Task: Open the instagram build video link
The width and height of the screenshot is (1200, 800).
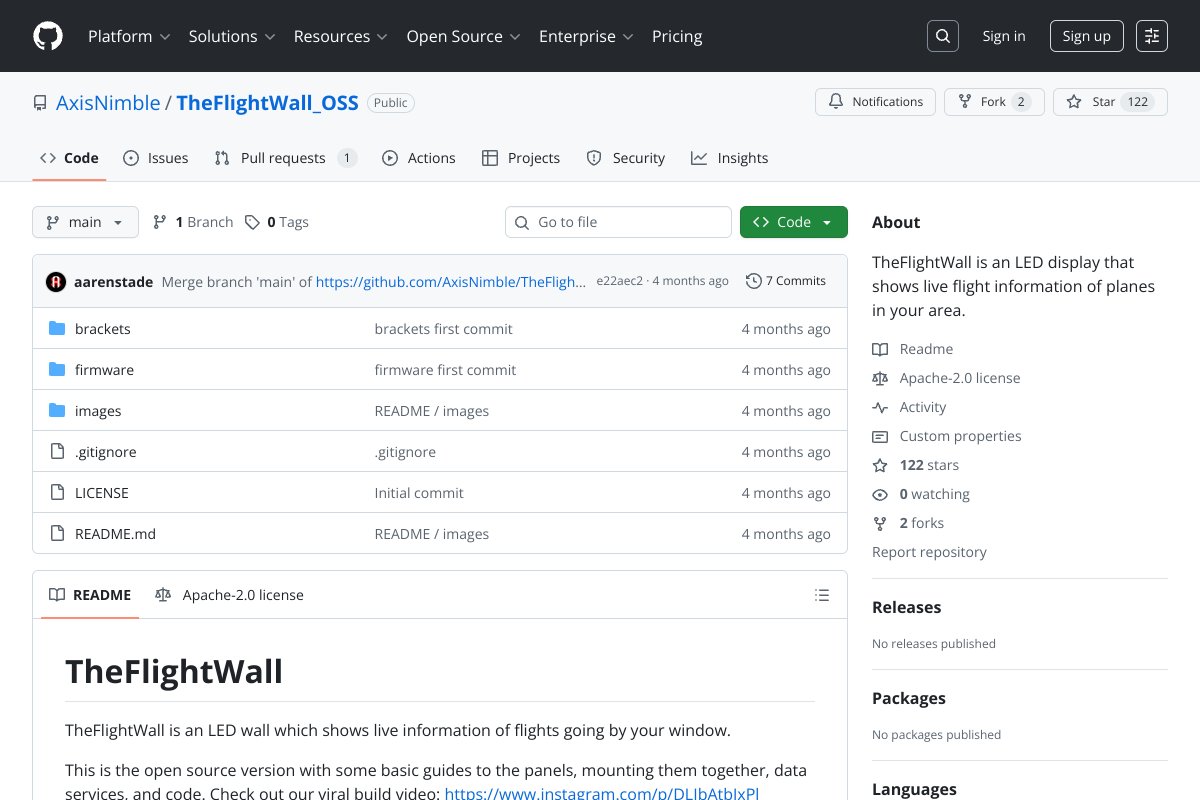Action: pyautogui.click(x=602, y=794)
